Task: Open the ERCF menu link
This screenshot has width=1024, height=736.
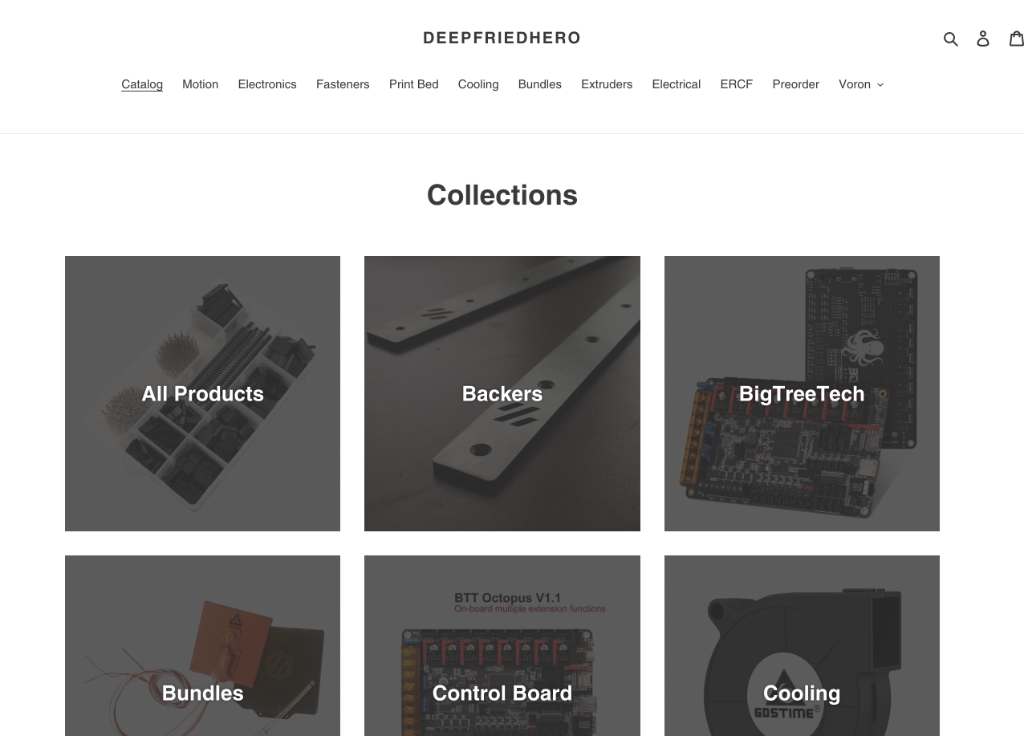Action: (x=736, y=84)
